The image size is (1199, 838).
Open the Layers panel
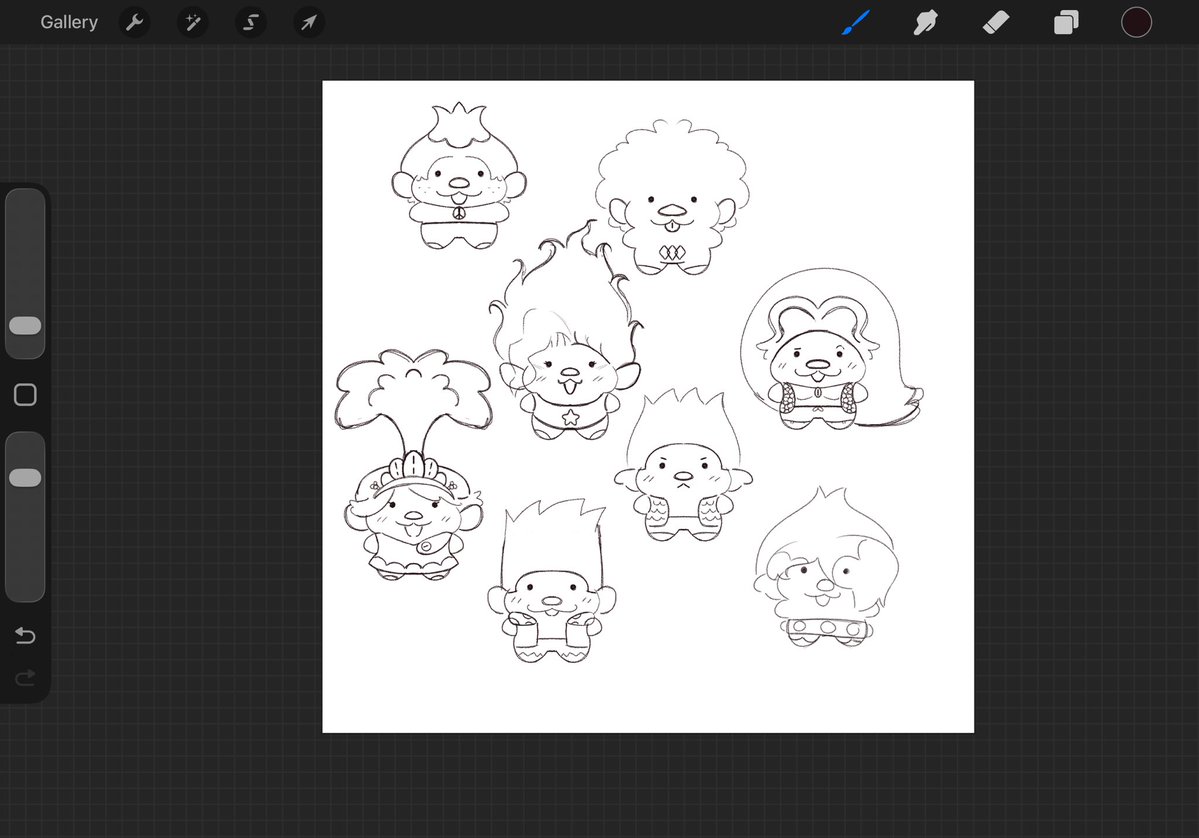click(1066, 22)
